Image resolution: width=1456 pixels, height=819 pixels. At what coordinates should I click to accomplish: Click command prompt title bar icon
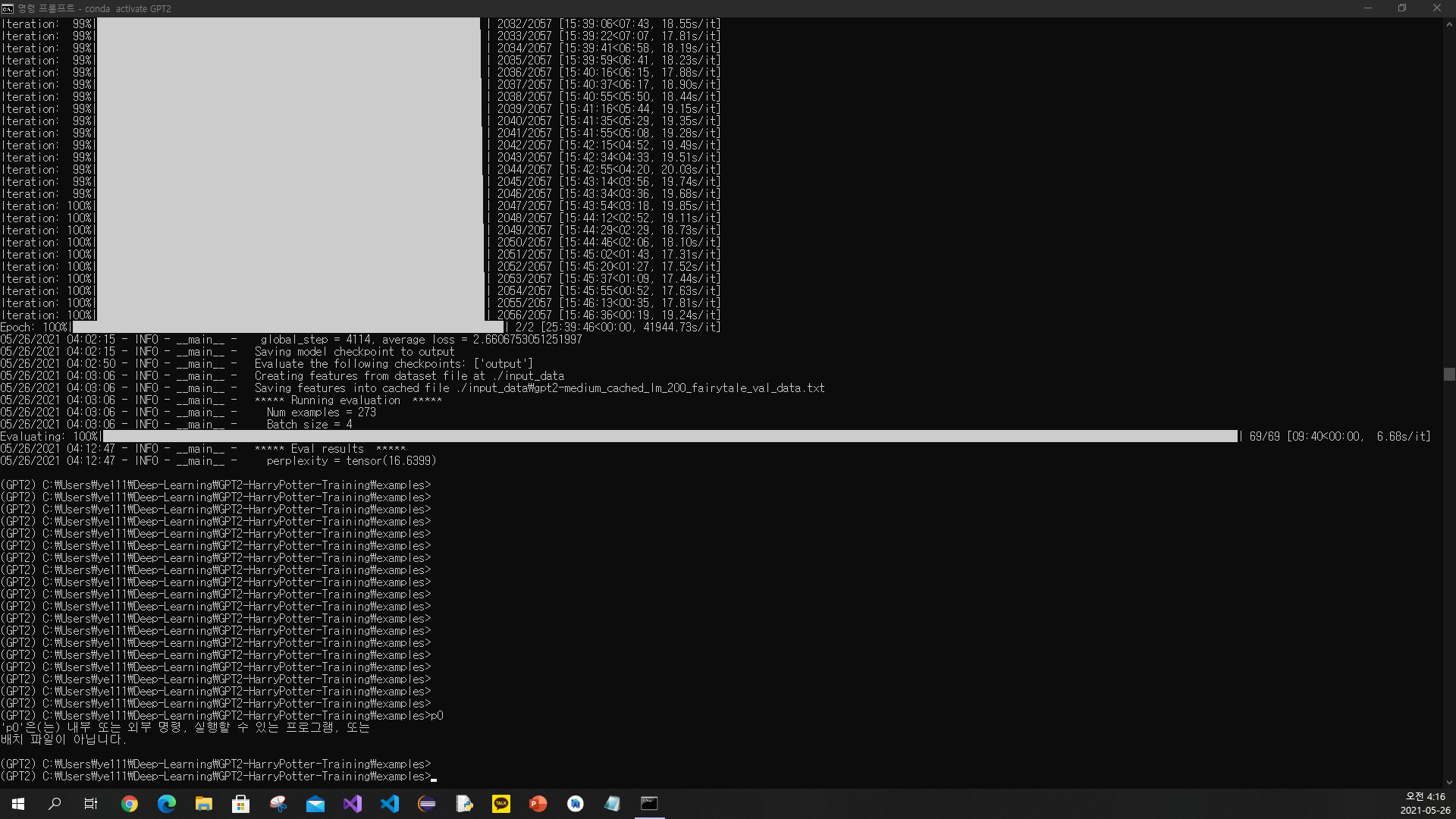[8, 8]
